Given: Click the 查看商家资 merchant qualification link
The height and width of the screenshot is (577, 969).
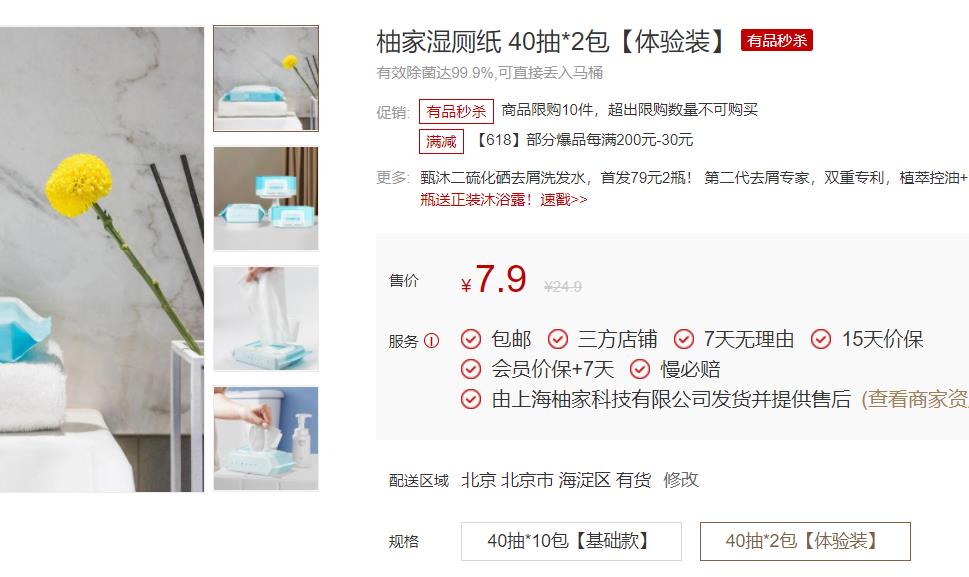Looking at the screenshot, I should point(915,399).
